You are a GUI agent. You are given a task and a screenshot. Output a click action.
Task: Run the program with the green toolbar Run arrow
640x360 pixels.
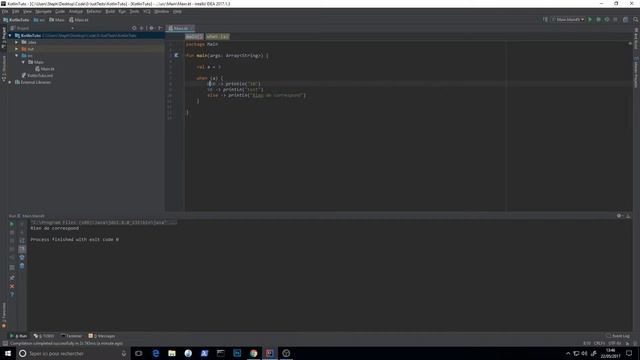590,20
